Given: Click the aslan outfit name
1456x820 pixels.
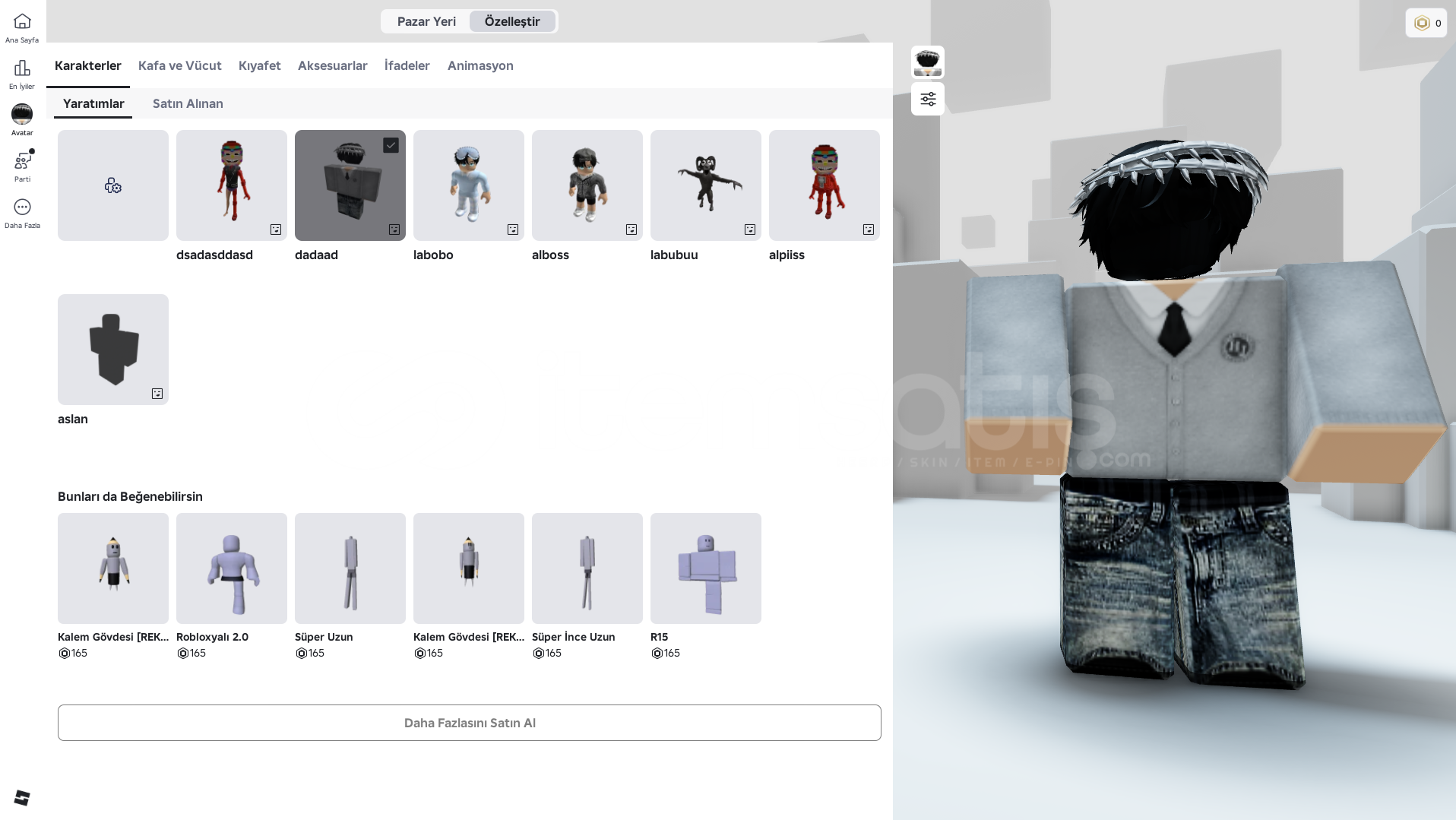Looking at the screenshot, I should 73,419.
